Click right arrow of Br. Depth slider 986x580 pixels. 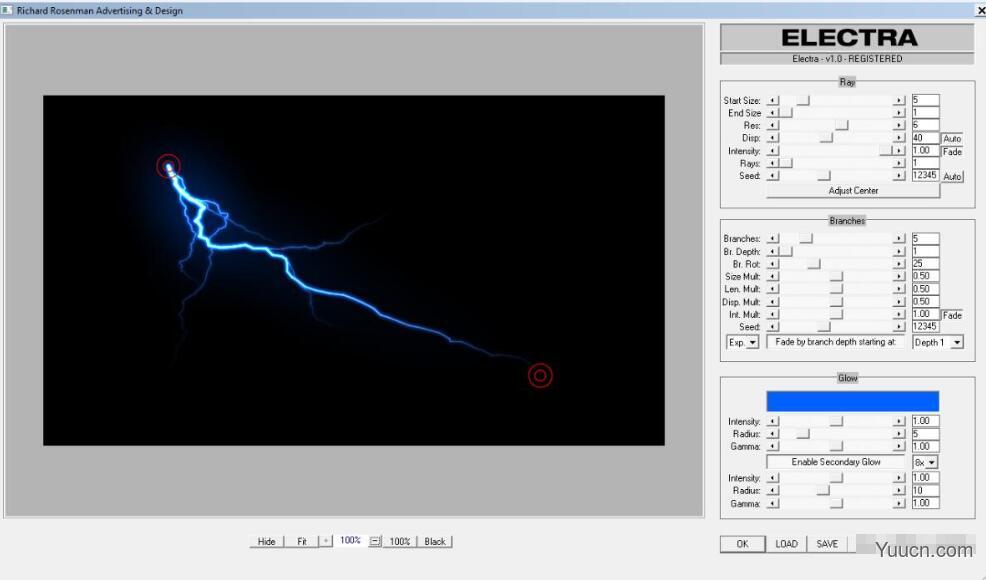tap(899, 252)
